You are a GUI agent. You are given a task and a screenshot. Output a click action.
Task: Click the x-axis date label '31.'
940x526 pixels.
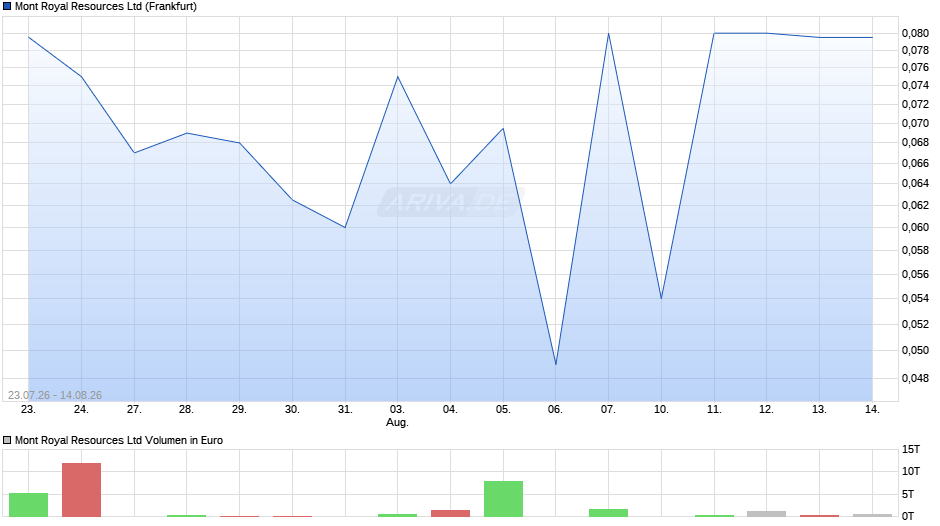pos(345,410)
